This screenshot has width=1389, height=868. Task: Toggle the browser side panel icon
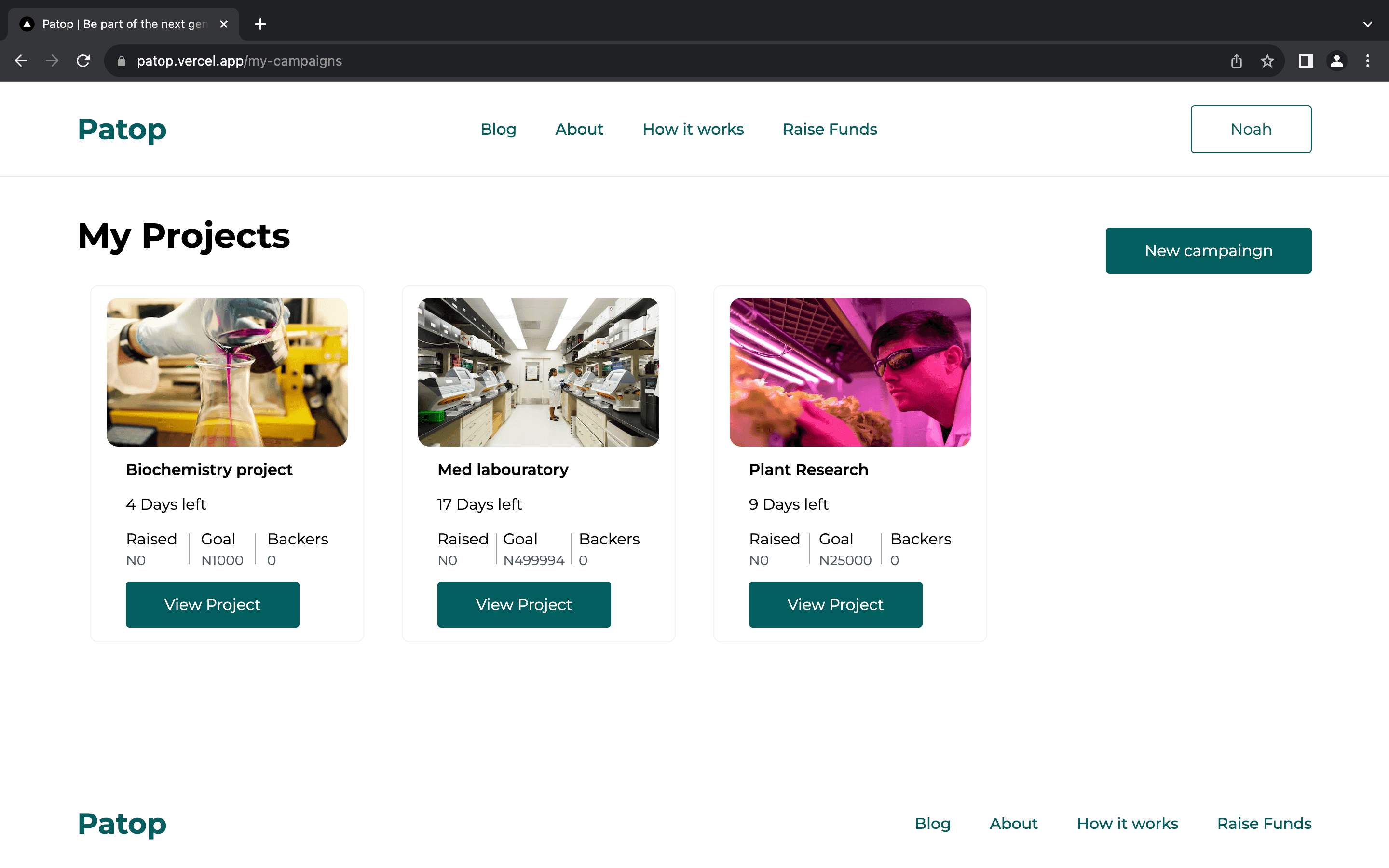pyautogui.click(x=1306, y=61)
